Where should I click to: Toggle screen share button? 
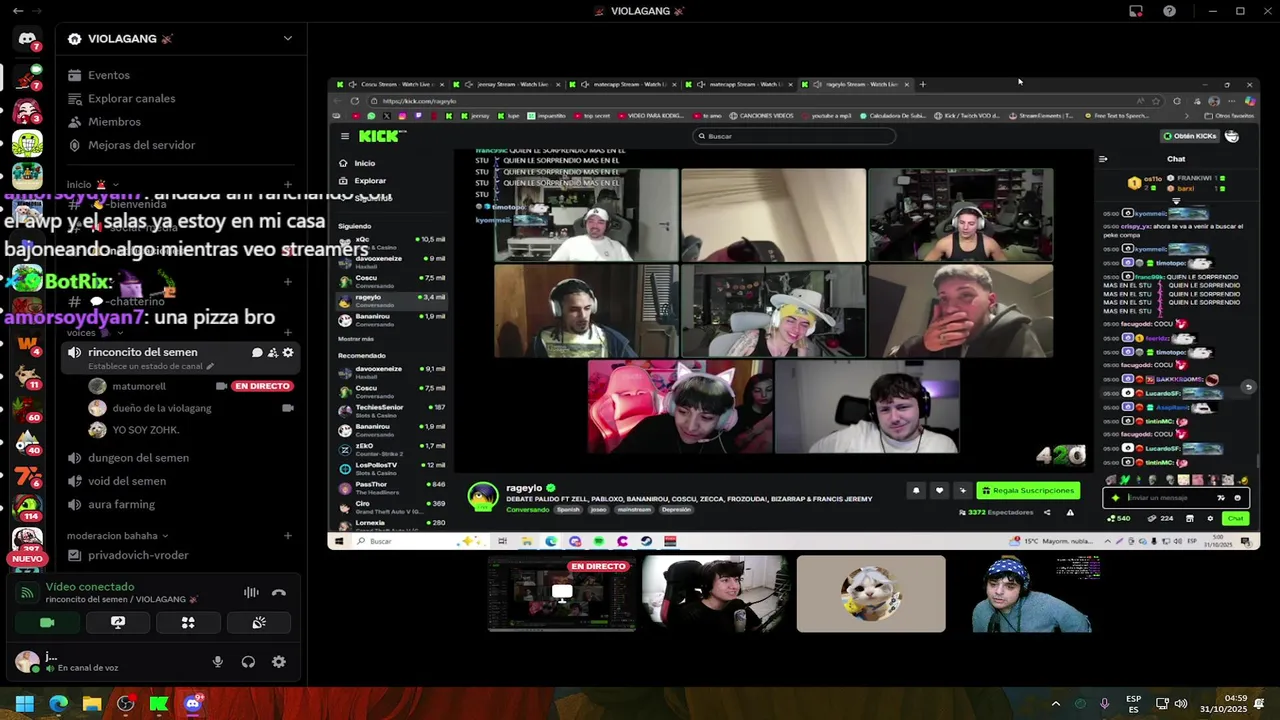point(117,622)
